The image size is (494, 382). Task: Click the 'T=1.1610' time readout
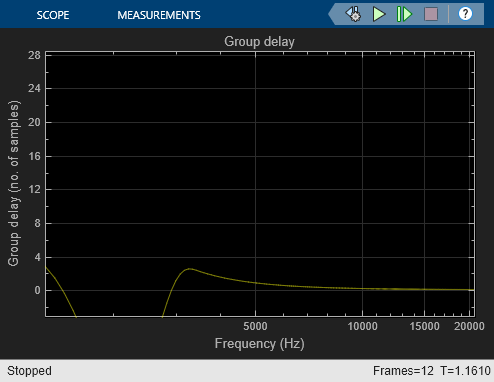pyautogui.click(x=465, y=371)
